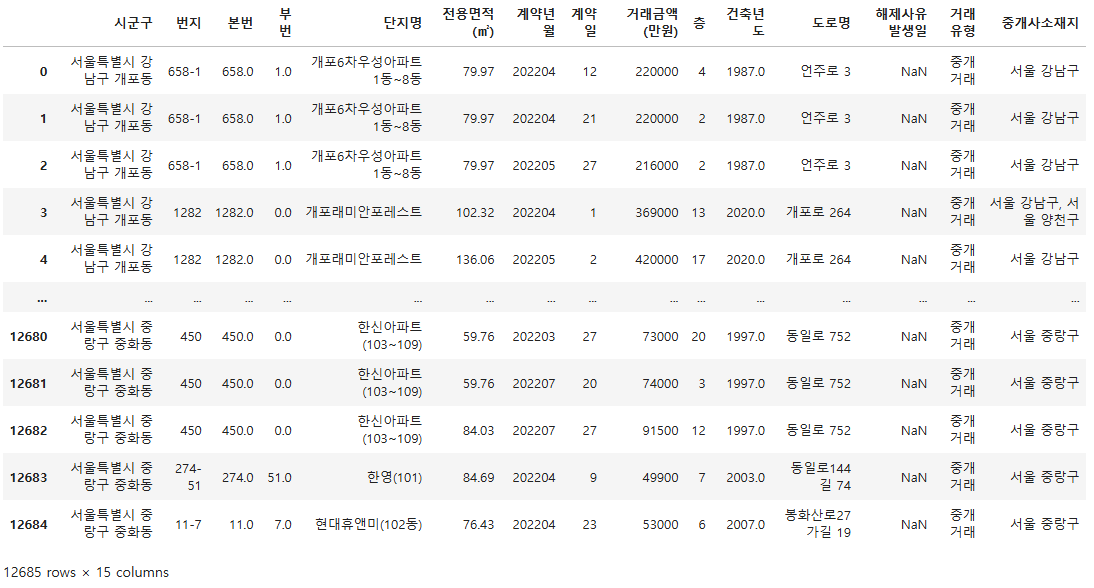Select the 중개사소재지 column header

tap(1040, 23)
